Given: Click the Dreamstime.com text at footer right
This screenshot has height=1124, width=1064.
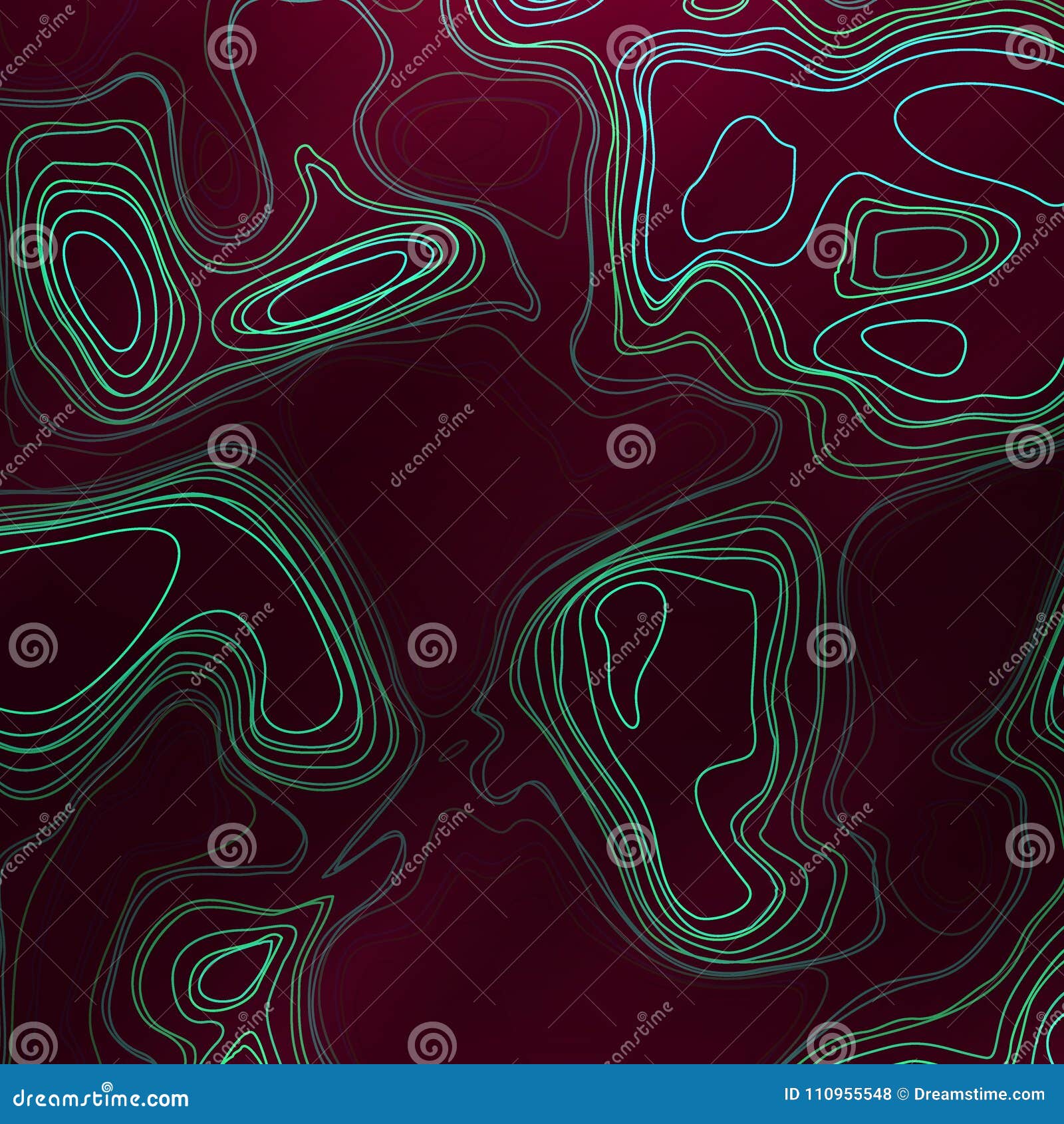Looking at the screenshot, I should click(x=978, y=1093).
